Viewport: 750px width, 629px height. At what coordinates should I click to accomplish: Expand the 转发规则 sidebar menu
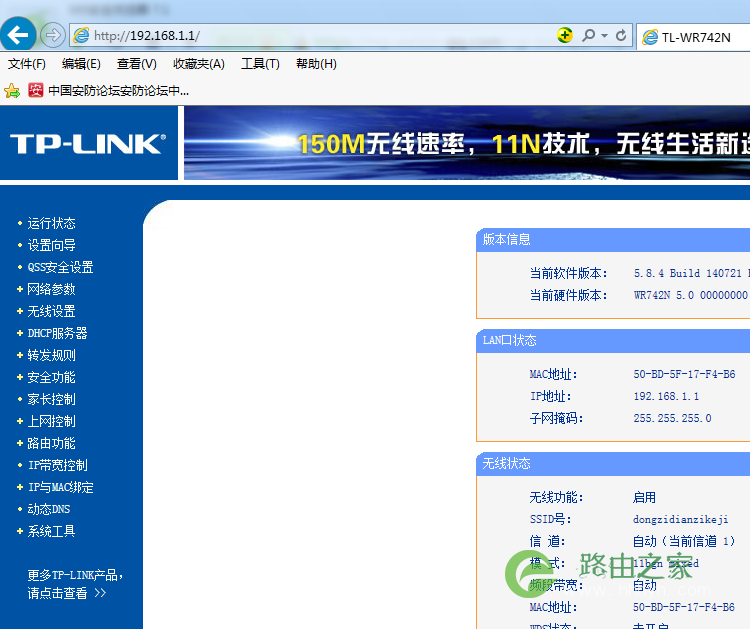coord(51,355)
